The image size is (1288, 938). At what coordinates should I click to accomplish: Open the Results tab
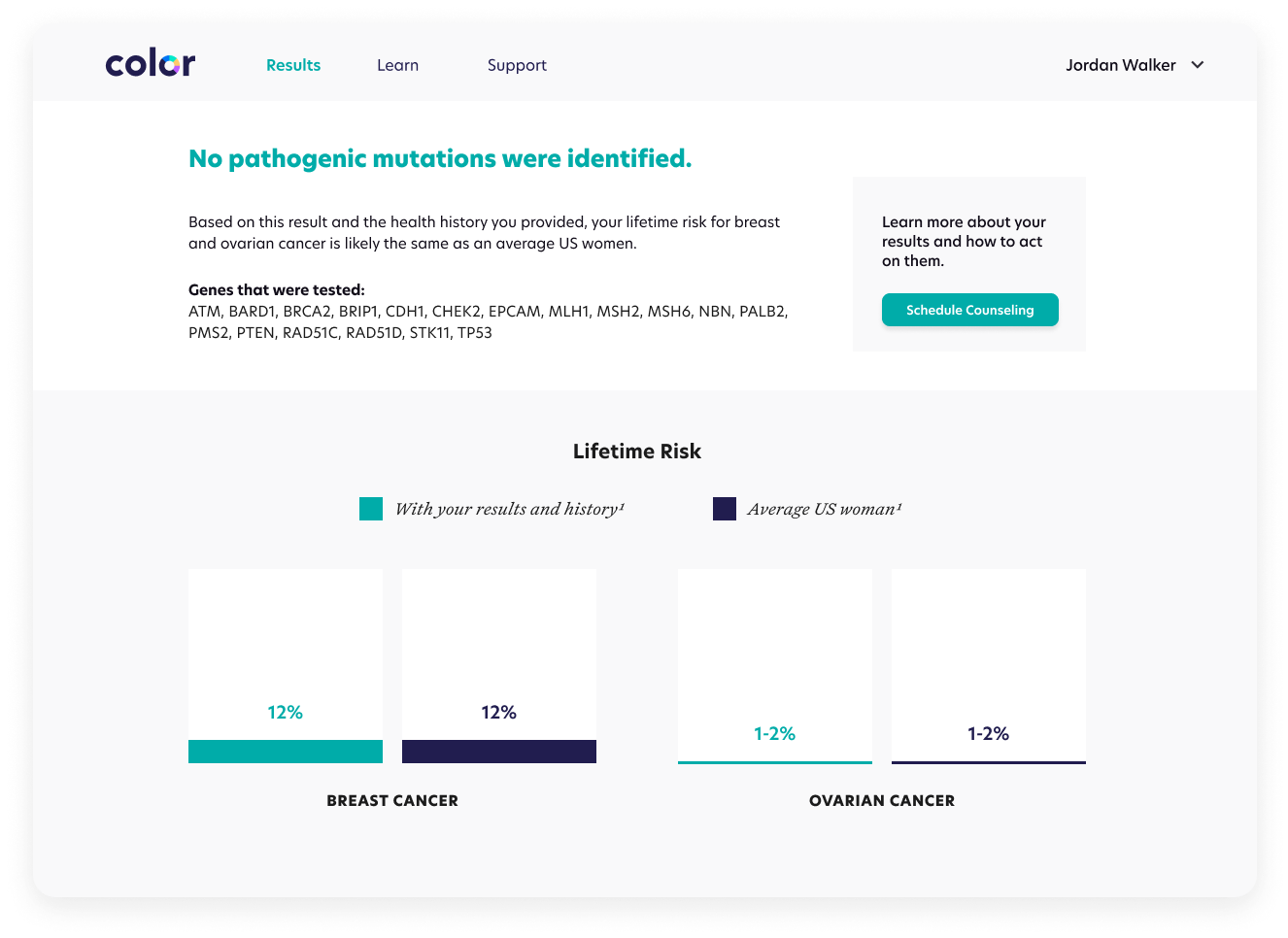(x=293, y=65)
